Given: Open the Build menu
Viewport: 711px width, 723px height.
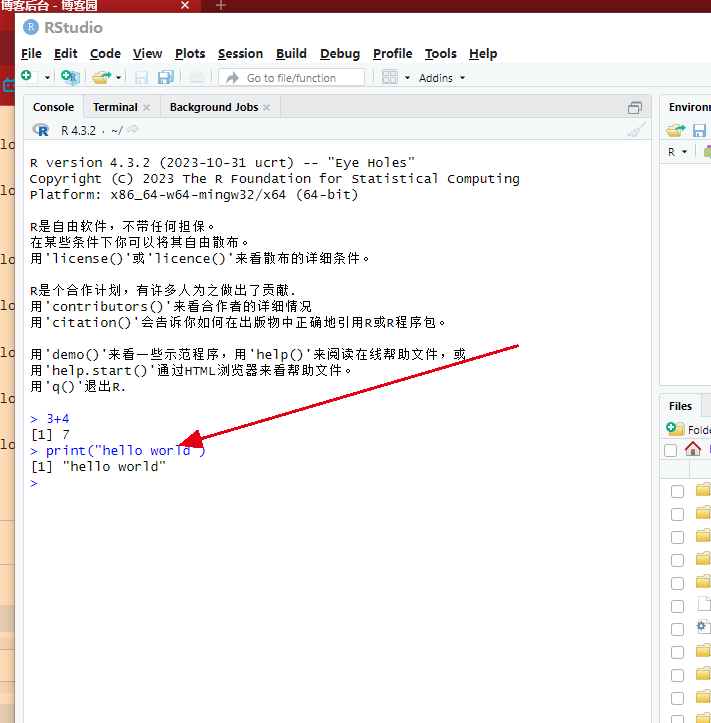Looking at the screenshot, I should click(291, 53).
